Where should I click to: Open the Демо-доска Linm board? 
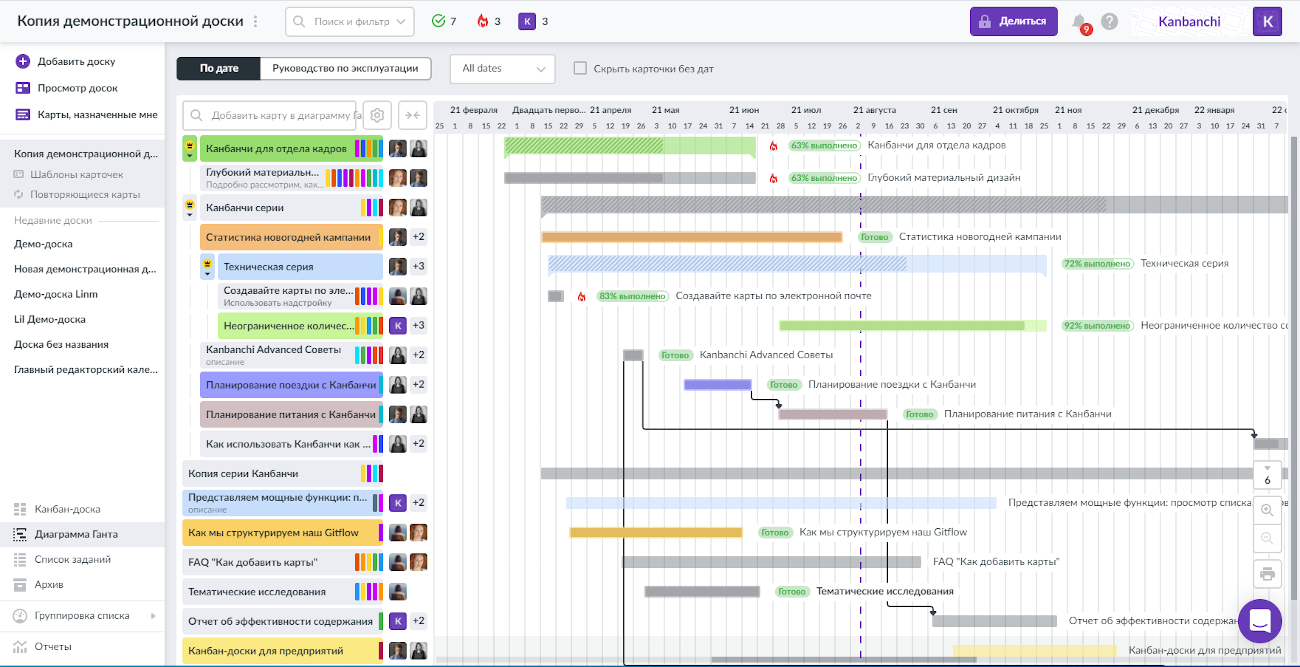(x=56, y=294)
